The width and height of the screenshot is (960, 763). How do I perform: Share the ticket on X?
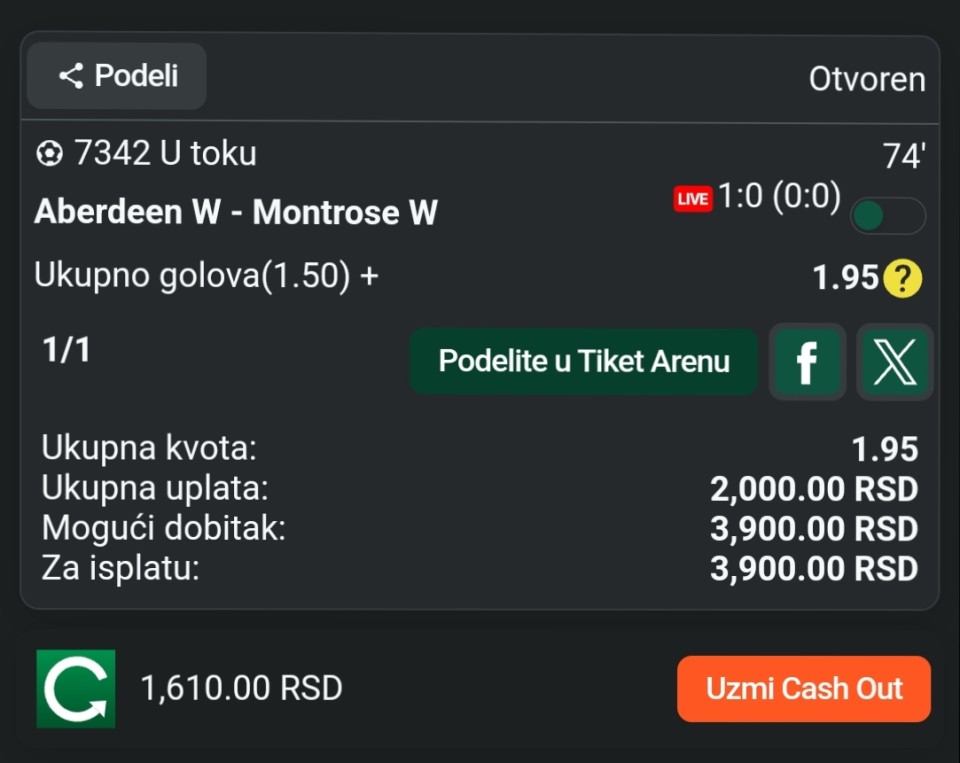pyautogui.click(x=894, y=362)
